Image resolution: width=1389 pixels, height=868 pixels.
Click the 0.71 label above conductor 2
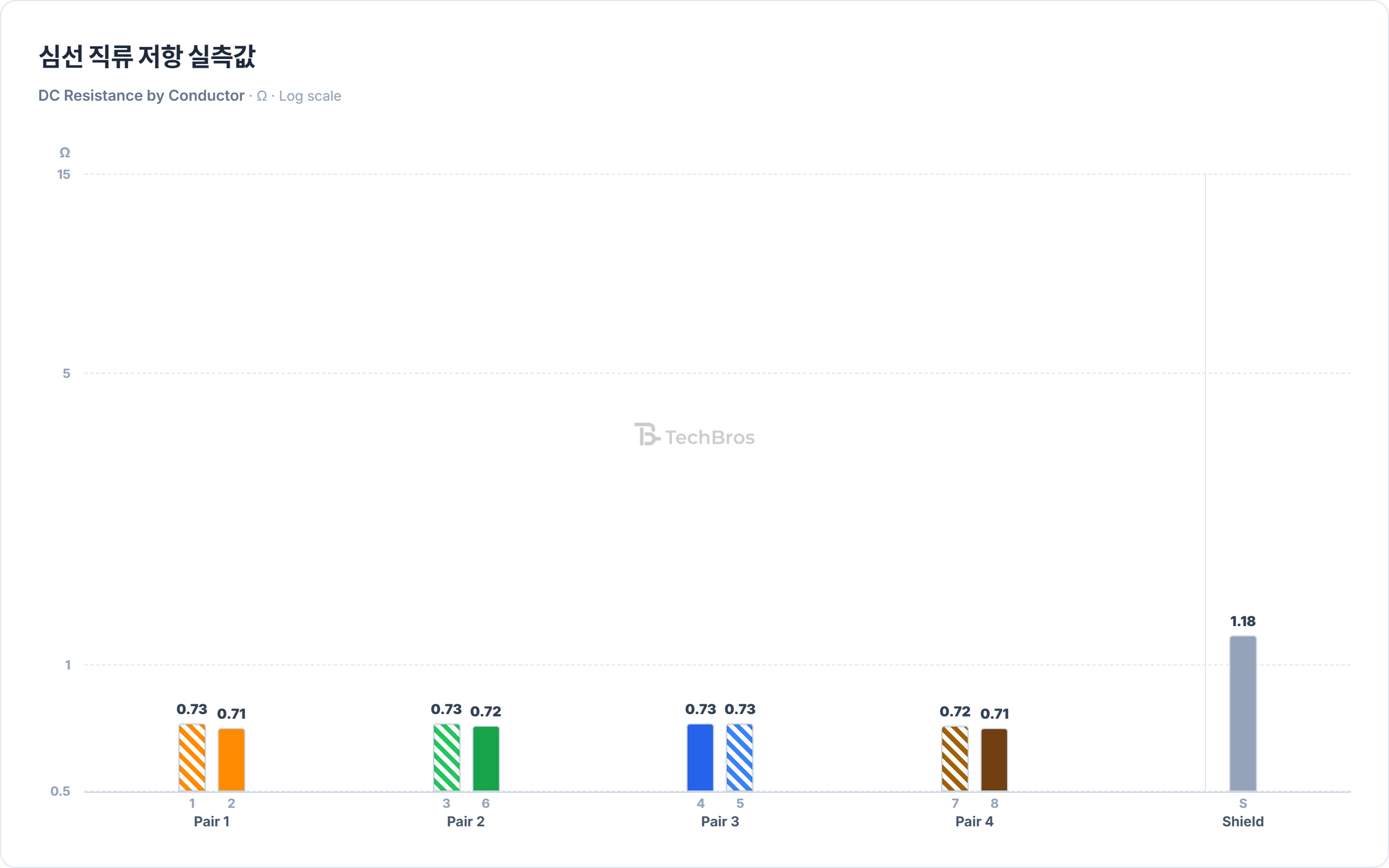point(231,714)
